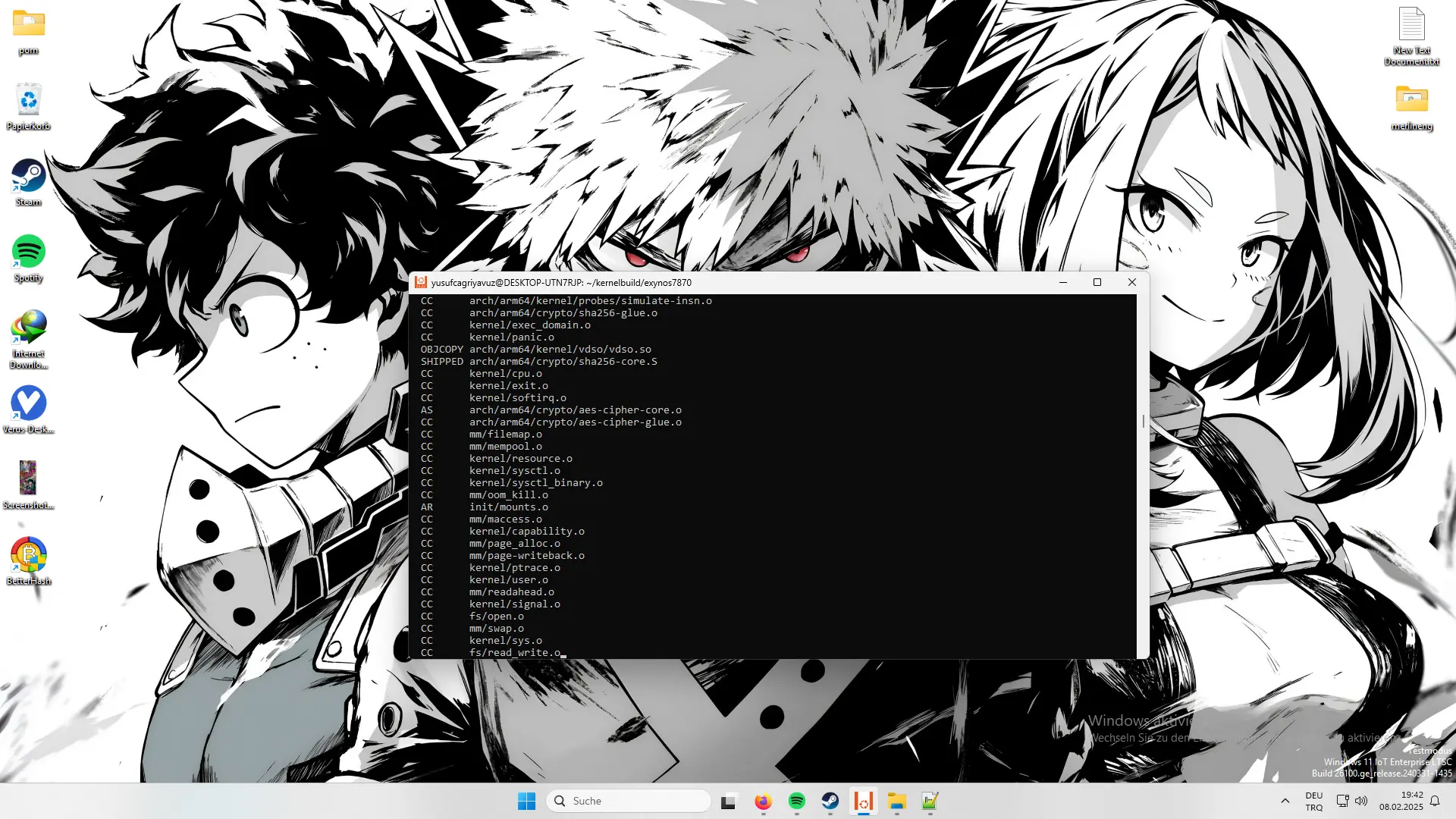The height and width of the screenshot is (819, 1456).
Task: Close the kernelbuild terminal window
Action: tap(1132, 282)
